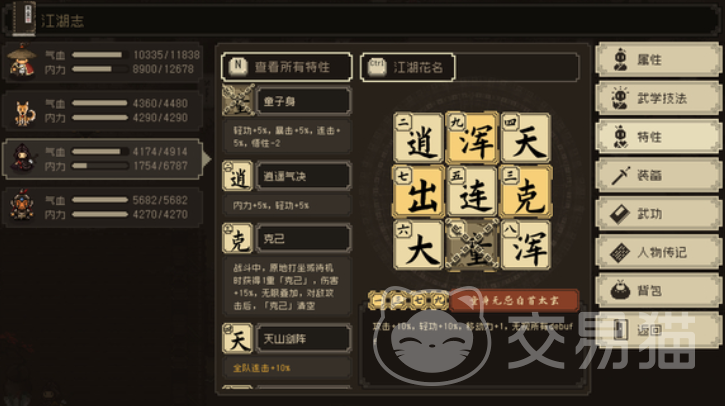Select the straw-hat character in party list
Viewport: 725px width, 406px height.
(x=103, y=62)
